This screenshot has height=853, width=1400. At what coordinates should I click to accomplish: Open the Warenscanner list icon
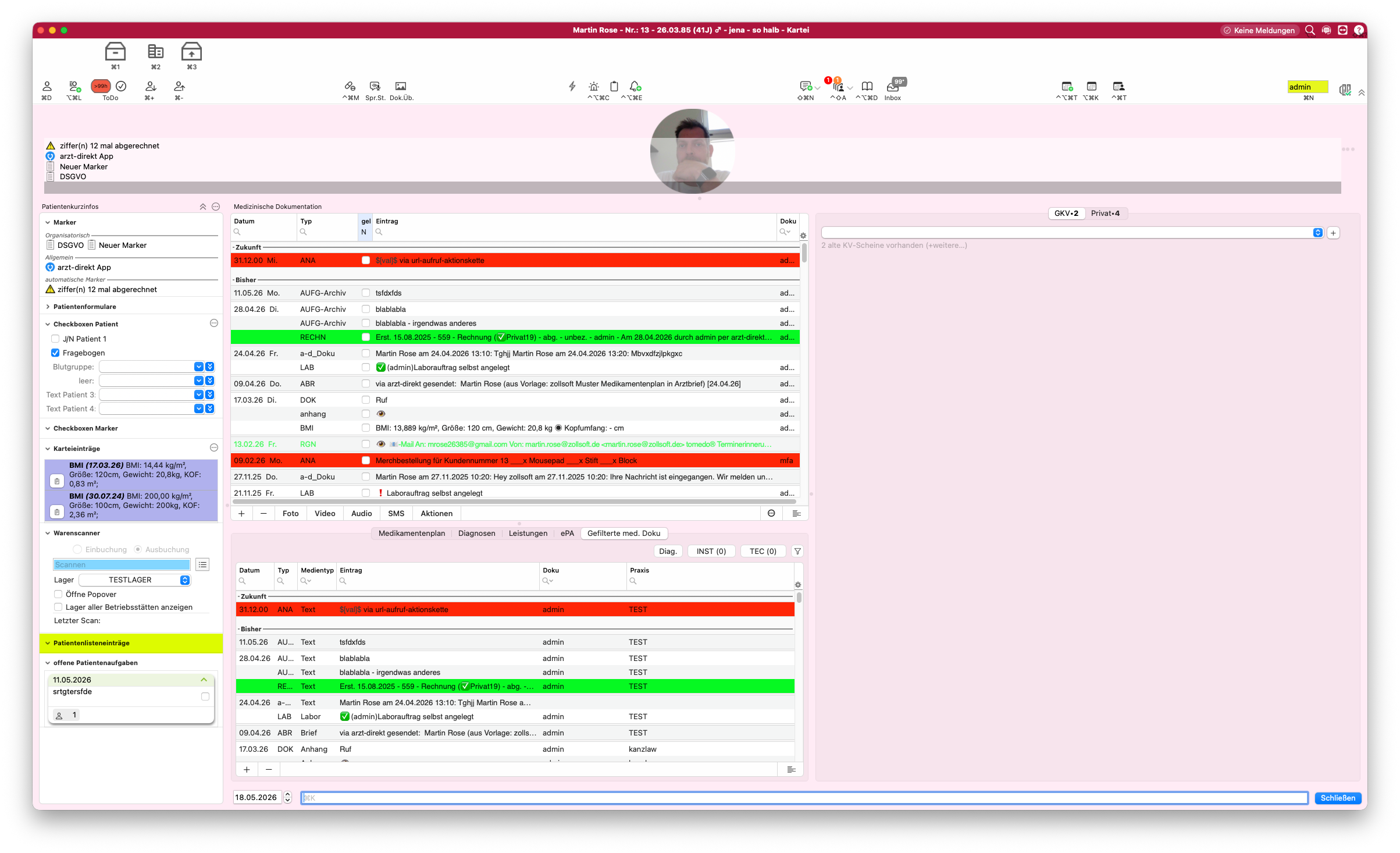click(202, 564)
